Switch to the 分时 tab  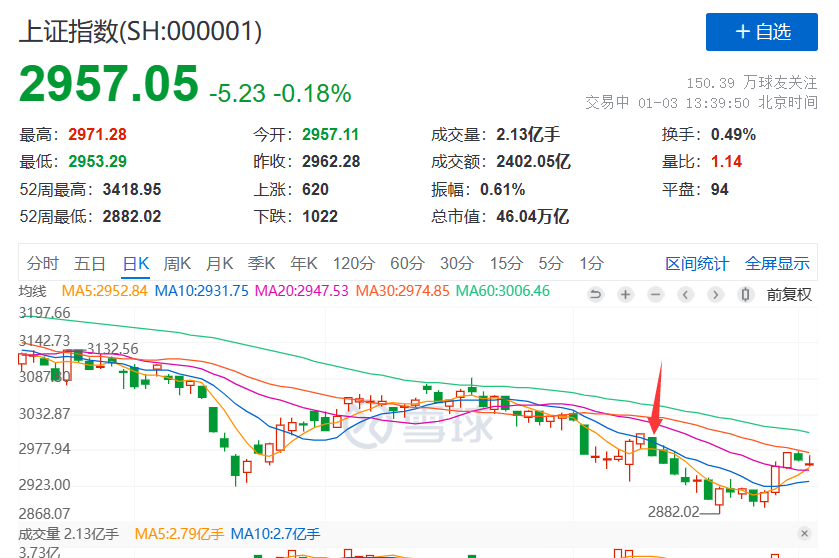click(x=42, y=263)
